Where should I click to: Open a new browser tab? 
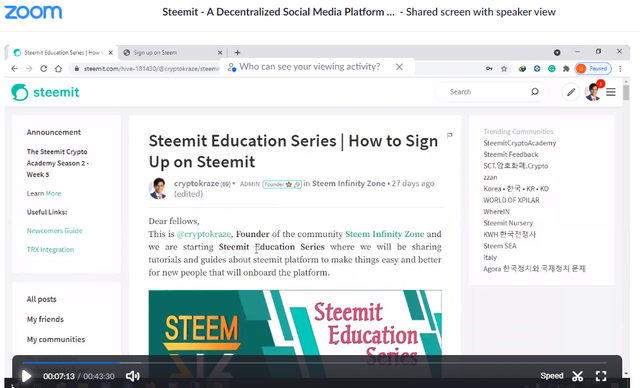coord(238,53)
